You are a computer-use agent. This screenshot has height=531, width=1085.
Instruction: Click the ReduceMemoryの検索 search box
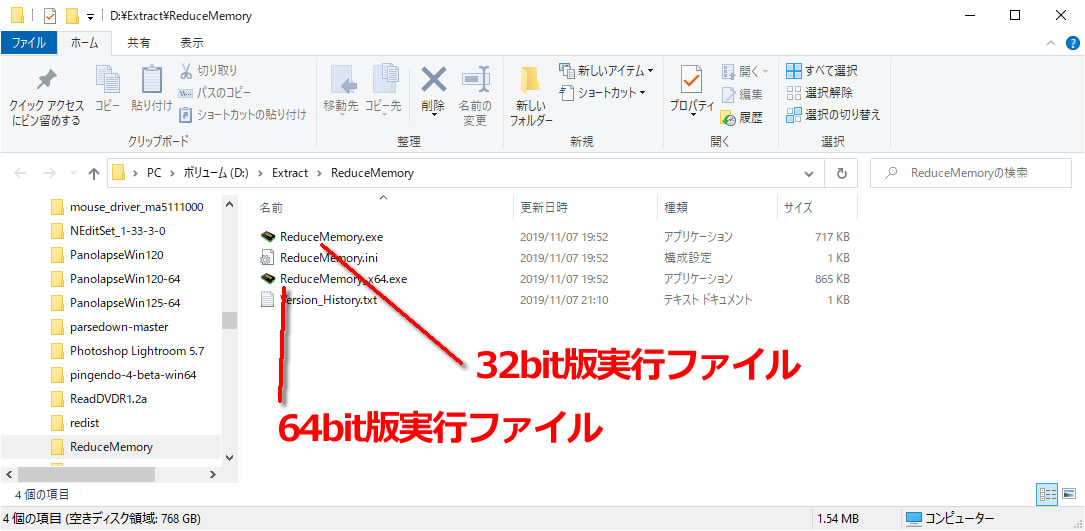pos(969,173)
